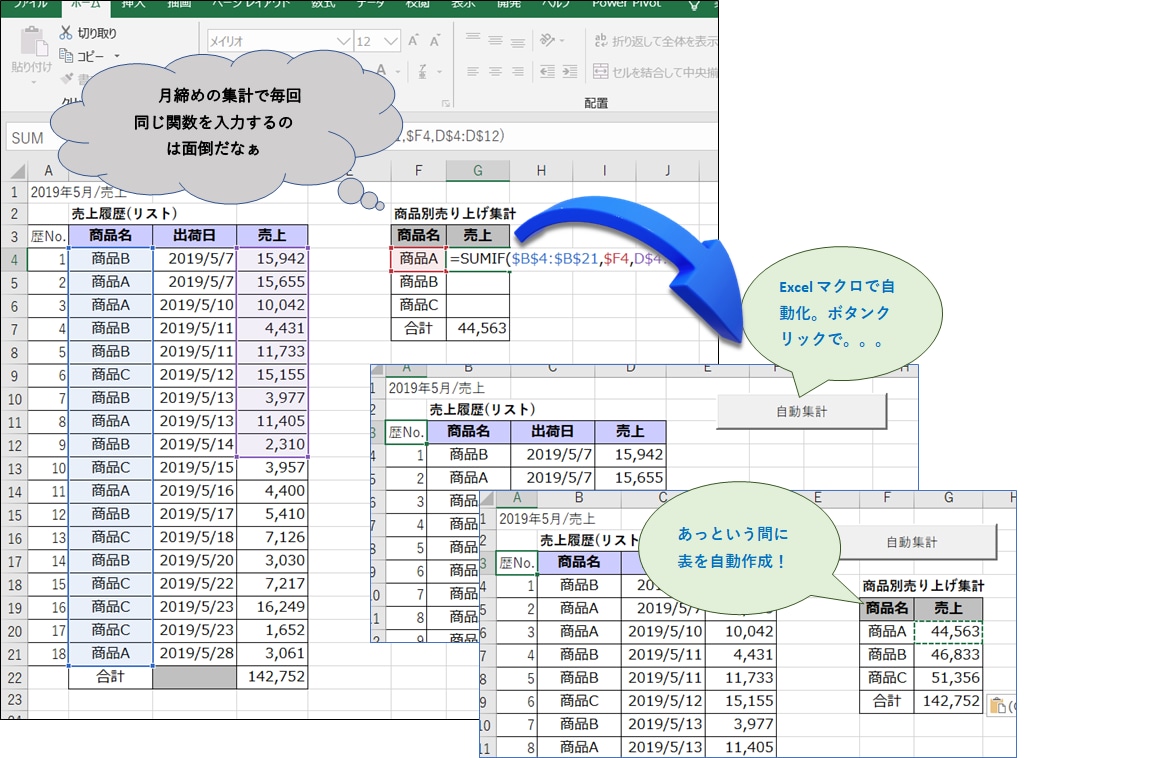Open the 表示 ribbon tab
The height and width of the screenshot is (758, 1152).
tap(463, 5)
